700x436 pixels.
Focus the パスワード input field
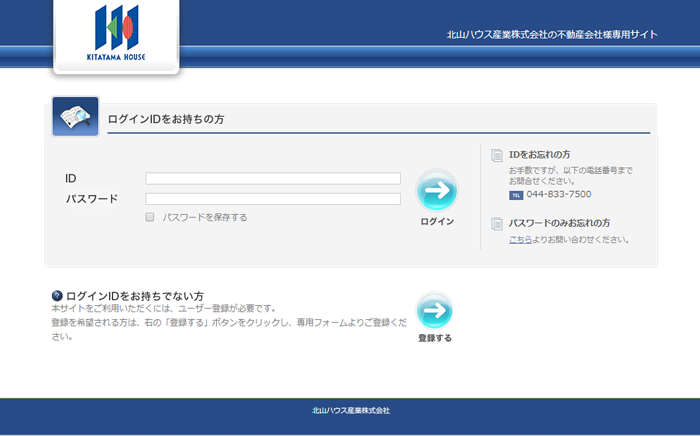tap(273, 199)
